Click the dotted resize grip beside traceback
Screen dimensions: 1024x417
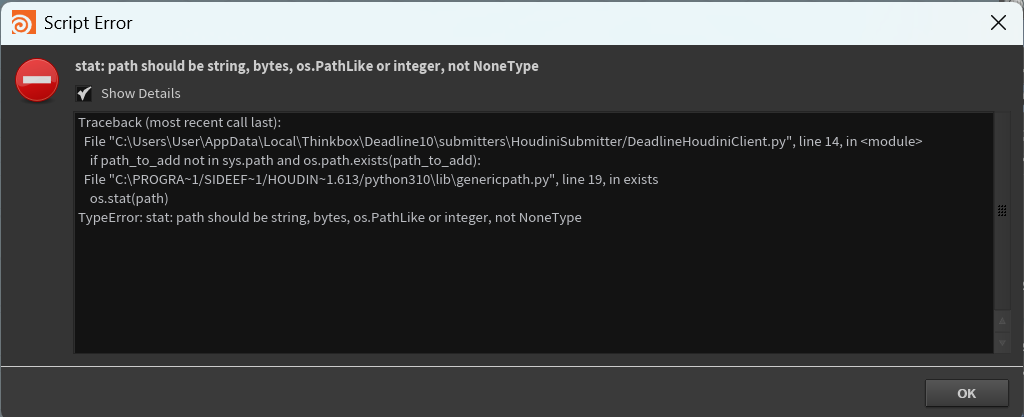click(1002, 210)
